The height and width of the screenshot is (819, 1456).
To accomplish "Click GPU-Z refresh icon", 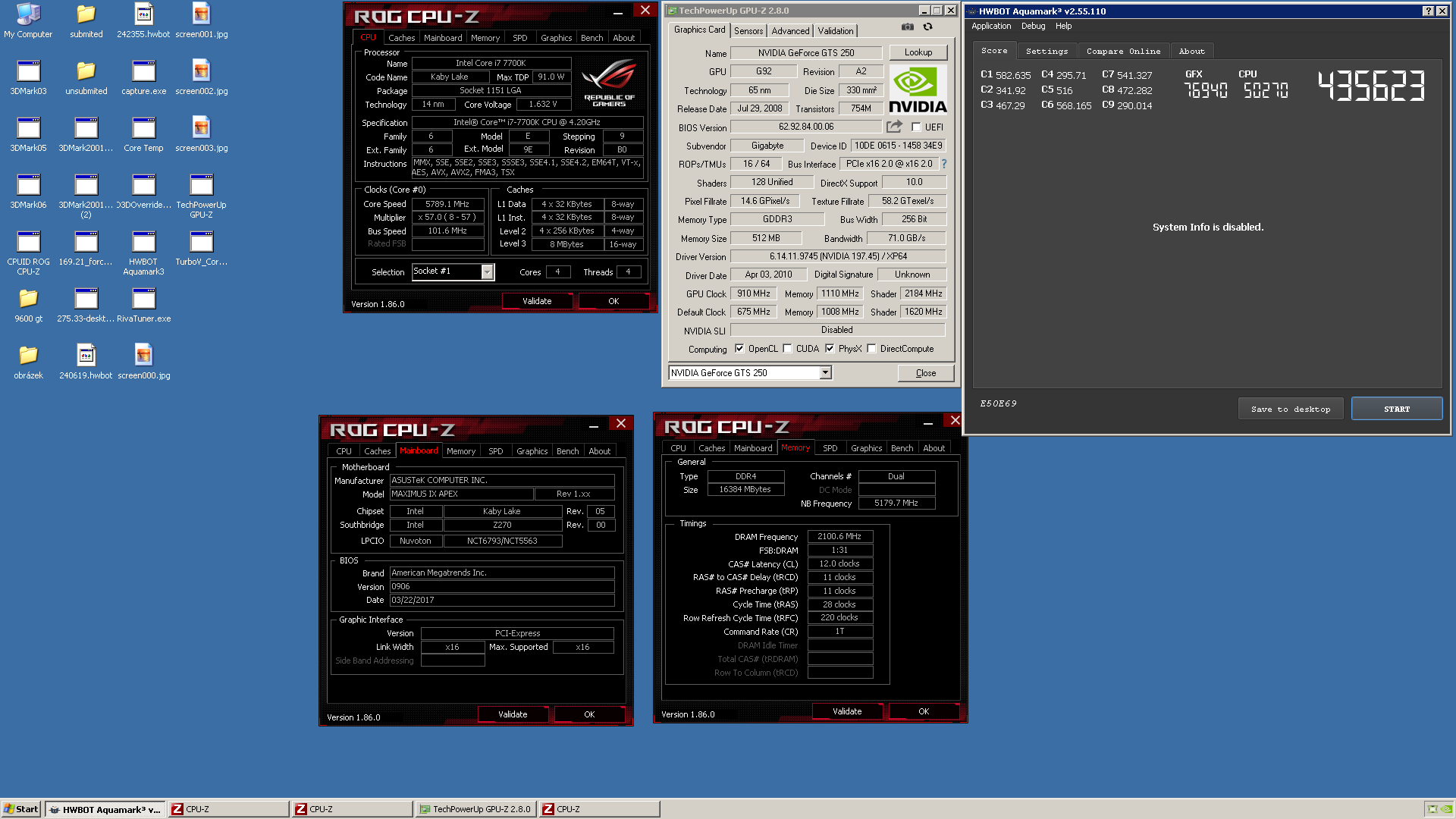I will pos(927,27).
